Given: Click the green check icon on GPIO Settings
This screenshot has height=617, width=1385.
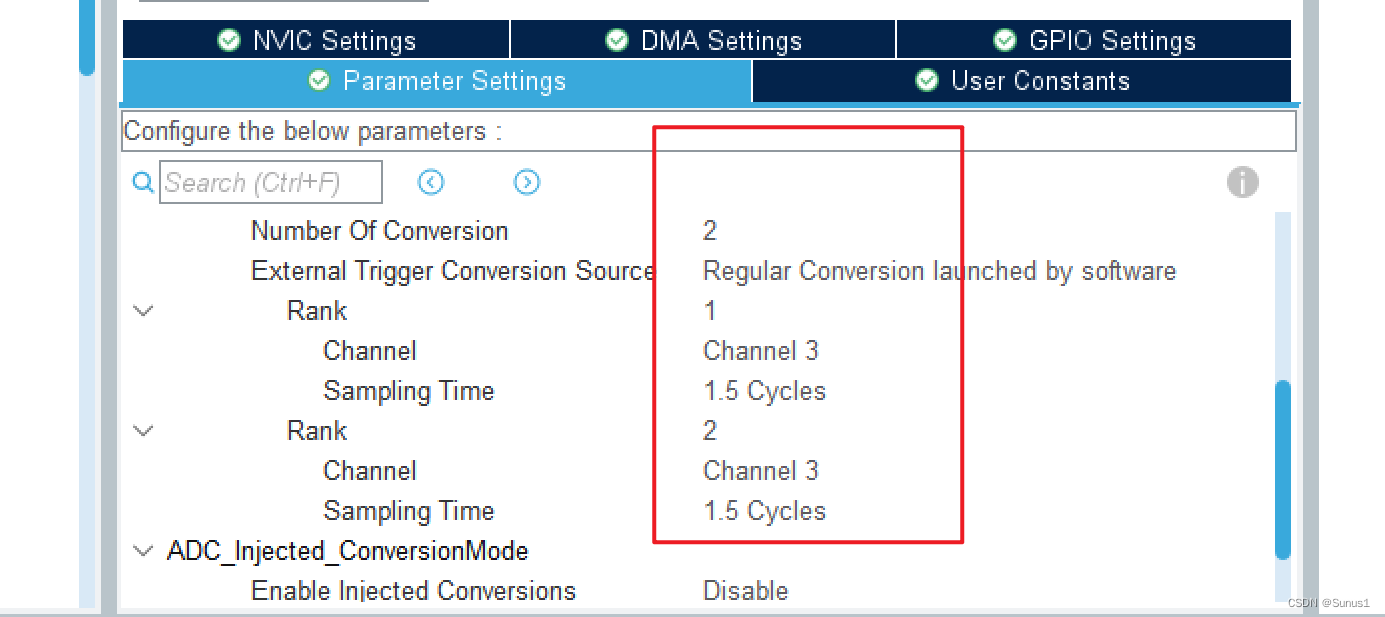Looking at the screenshot, I should pyautogui.click(x=1004, y=40).
